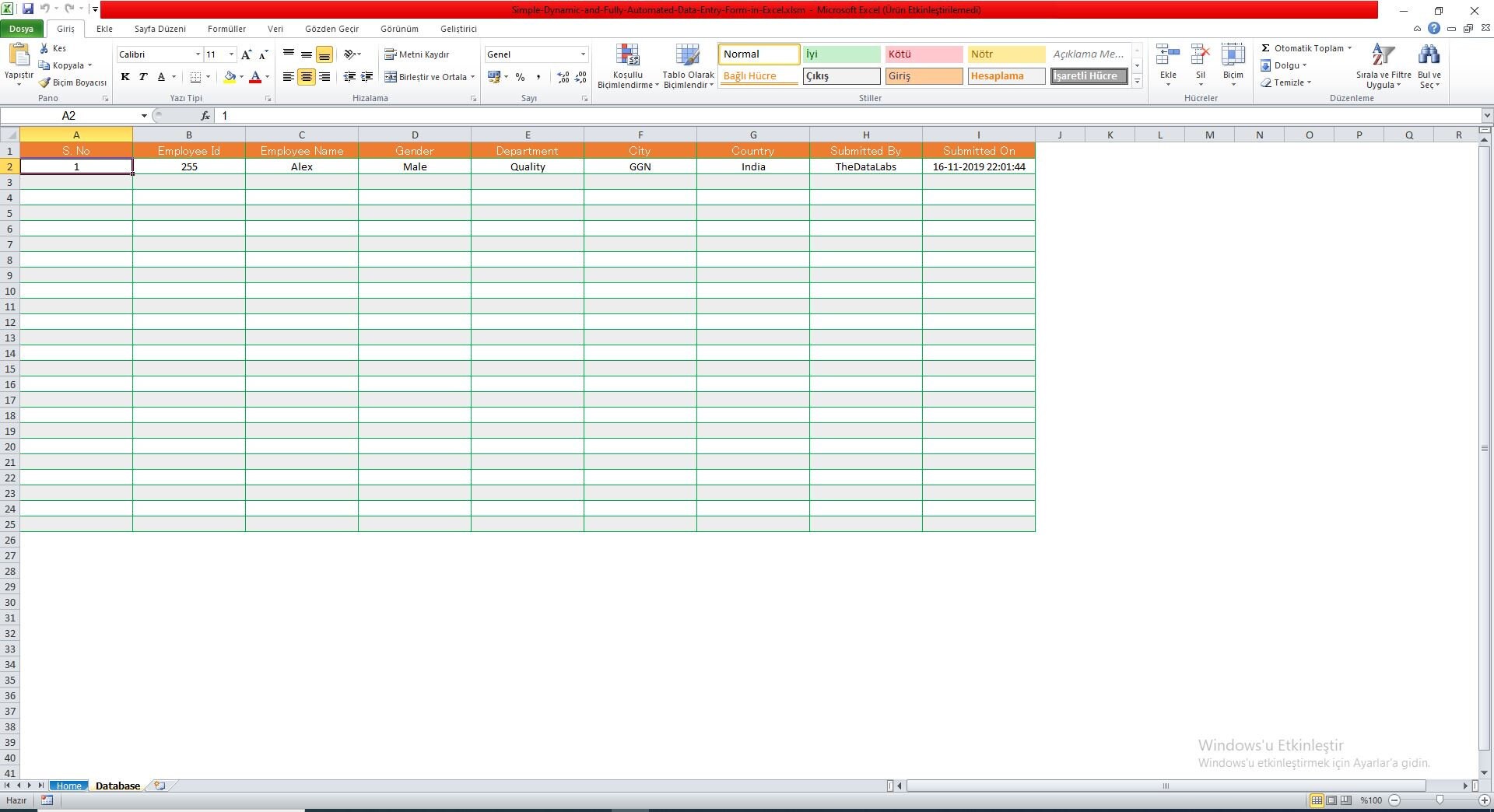Toggle underline A formatting
1494x812 pixels.
coord(161,77)
